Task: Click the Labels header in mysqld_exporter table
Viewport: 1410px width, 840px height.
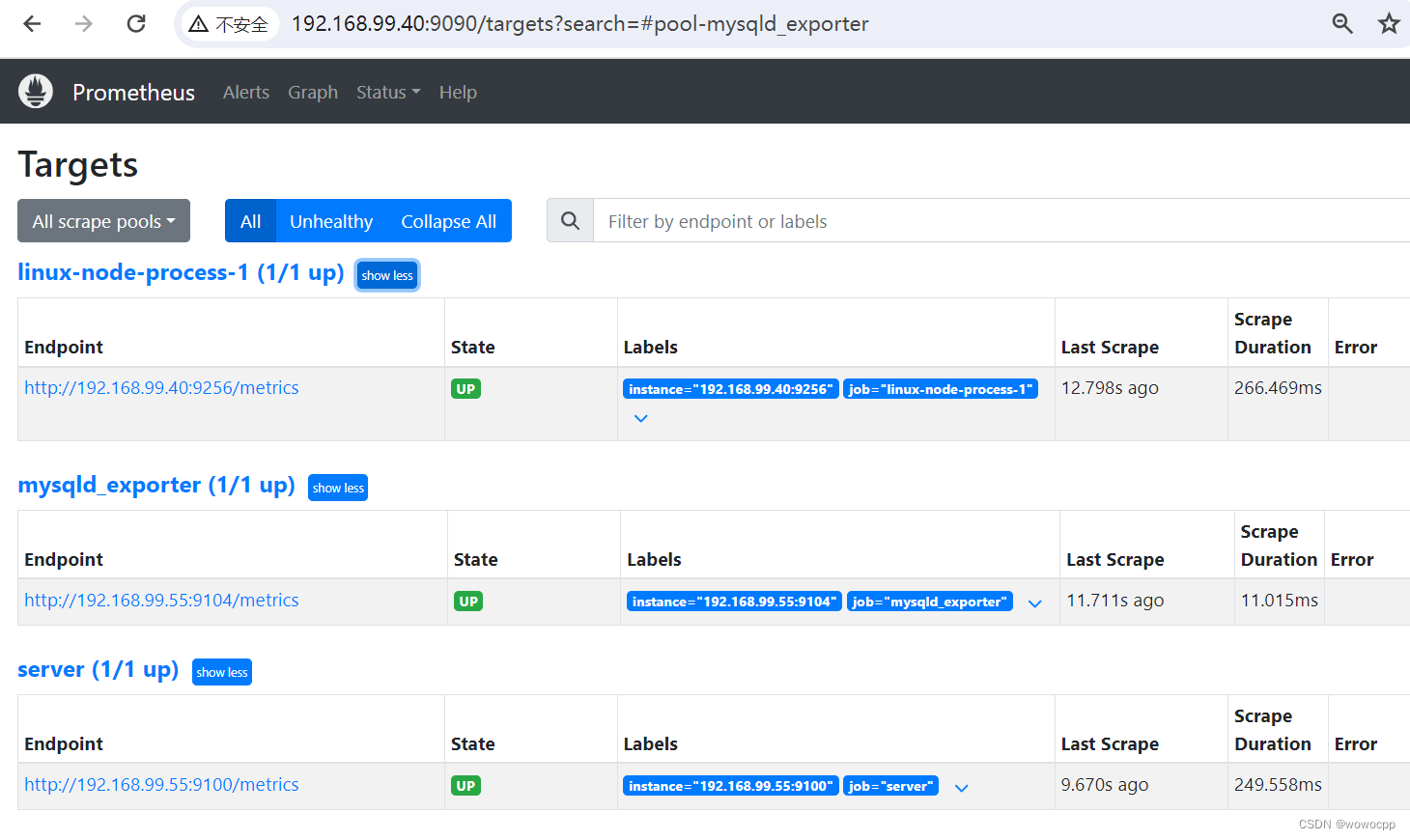Action: click(x=654, y=559)
